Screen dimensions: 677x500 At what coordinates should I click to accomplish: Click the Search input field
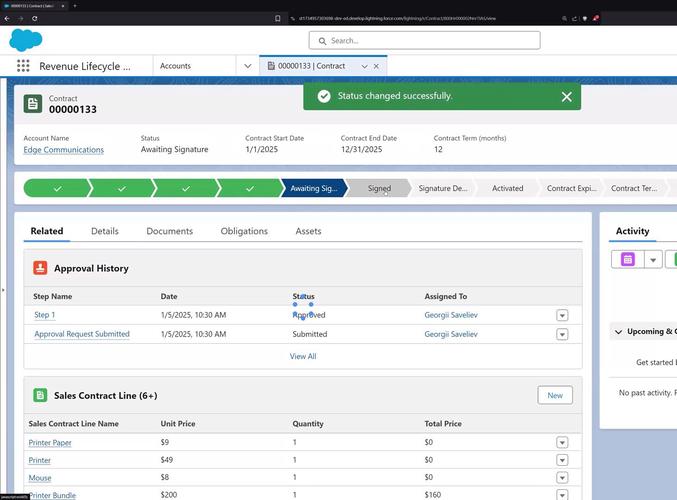(424, 41)
